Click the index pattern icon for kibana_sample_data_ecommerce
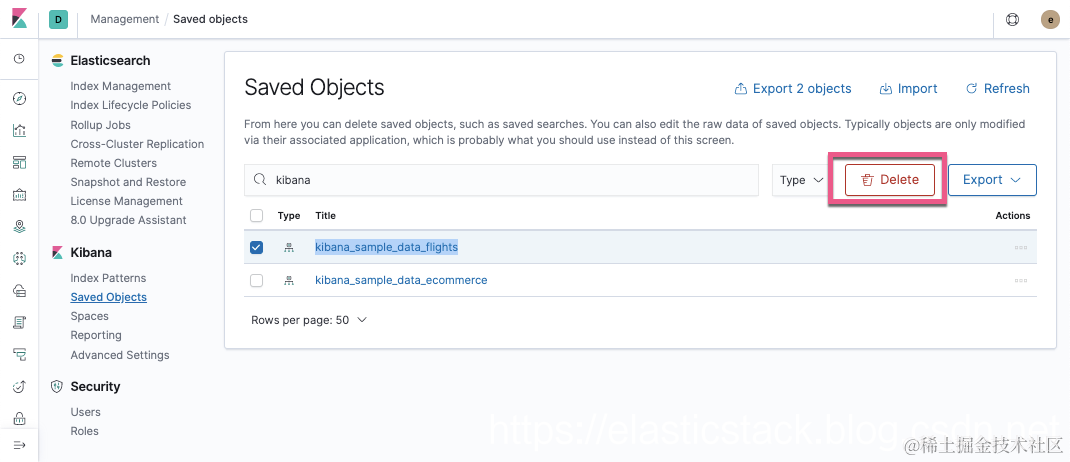The image size is (1070, 462). (x=289, y=280)
